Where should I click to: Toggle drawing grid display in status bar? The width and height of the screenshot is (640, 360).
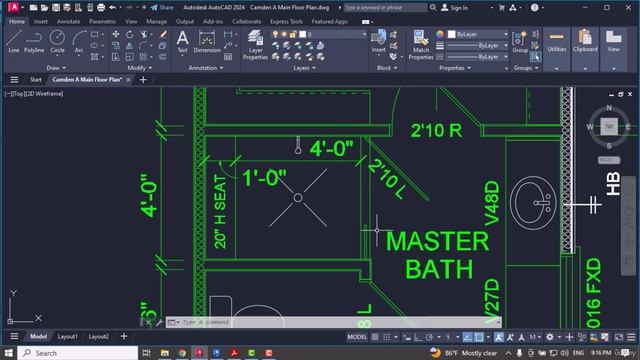coord(375,337)
